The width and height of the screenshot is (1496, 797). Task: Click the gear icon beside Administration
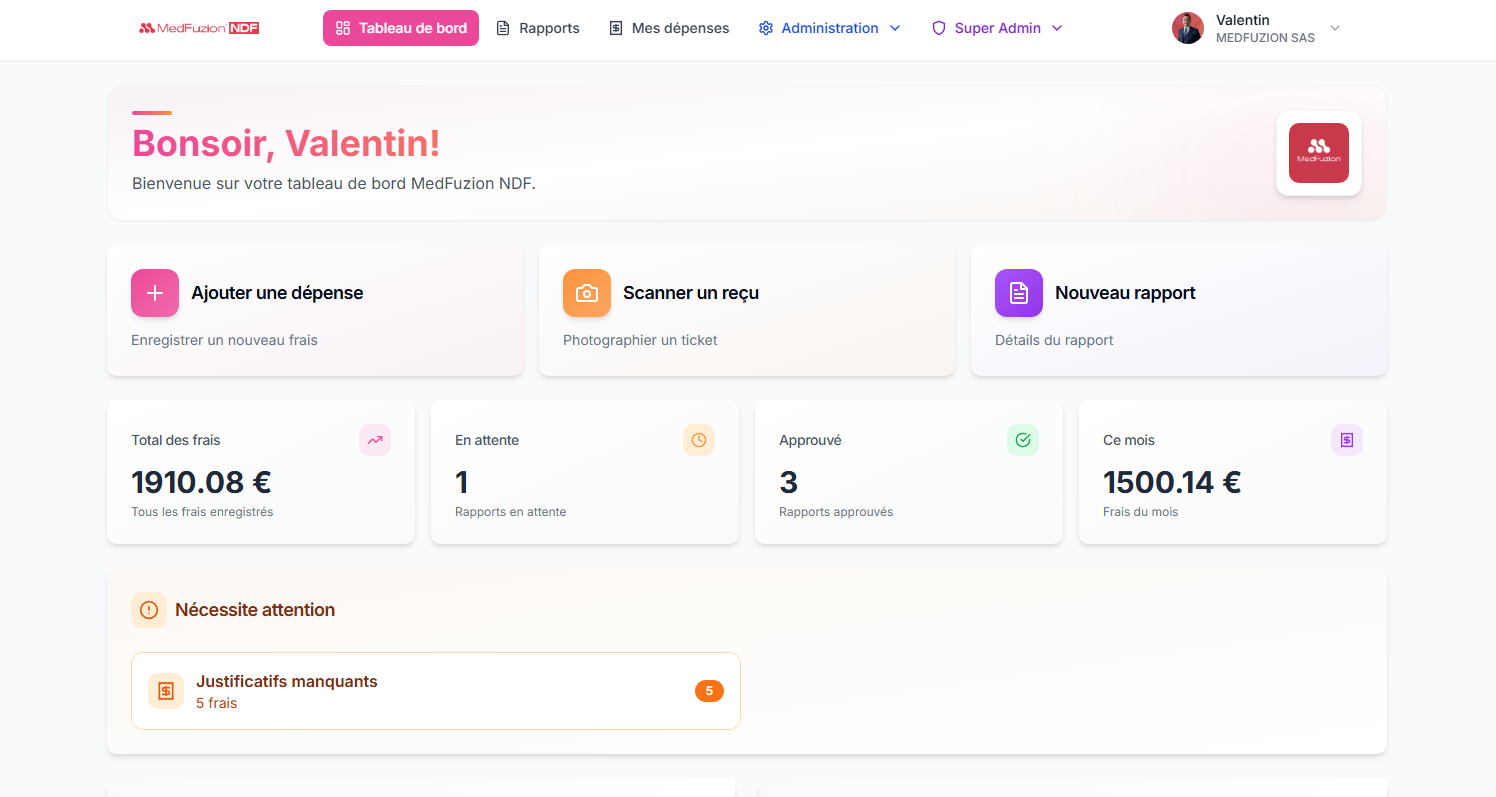click(766, 28)
